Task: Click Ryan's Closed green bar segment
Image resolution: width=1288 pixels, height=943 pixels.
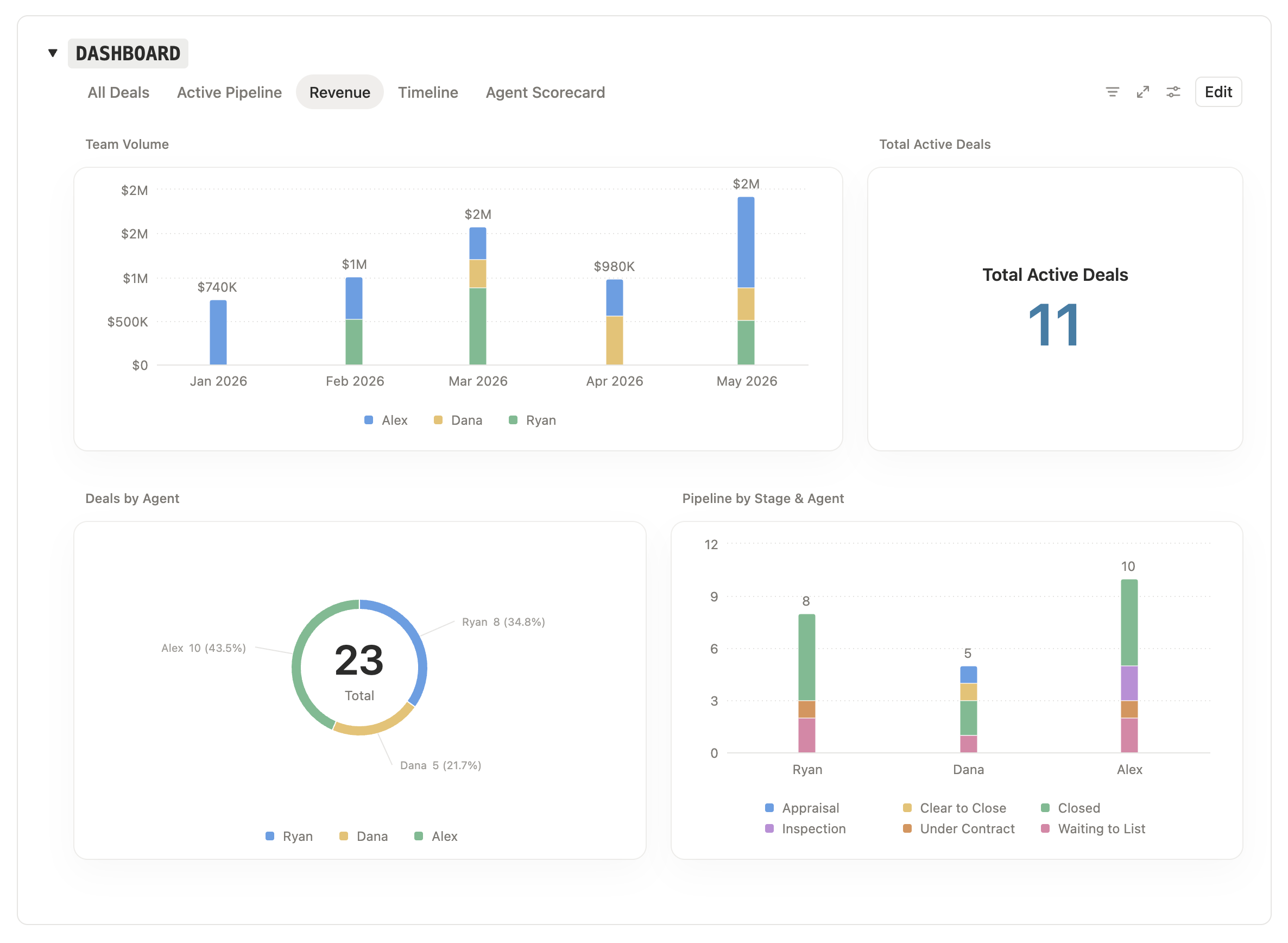Action: tap(806, 657)
